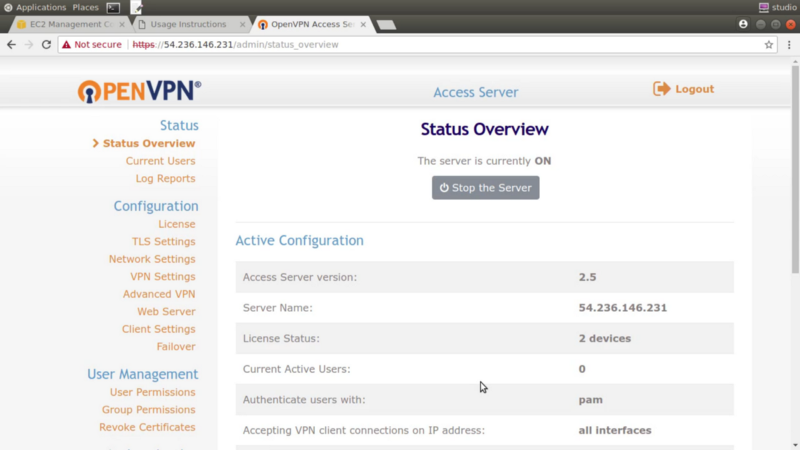
Task: Click Server Name value 54.236.146.231
Action: 622,308
